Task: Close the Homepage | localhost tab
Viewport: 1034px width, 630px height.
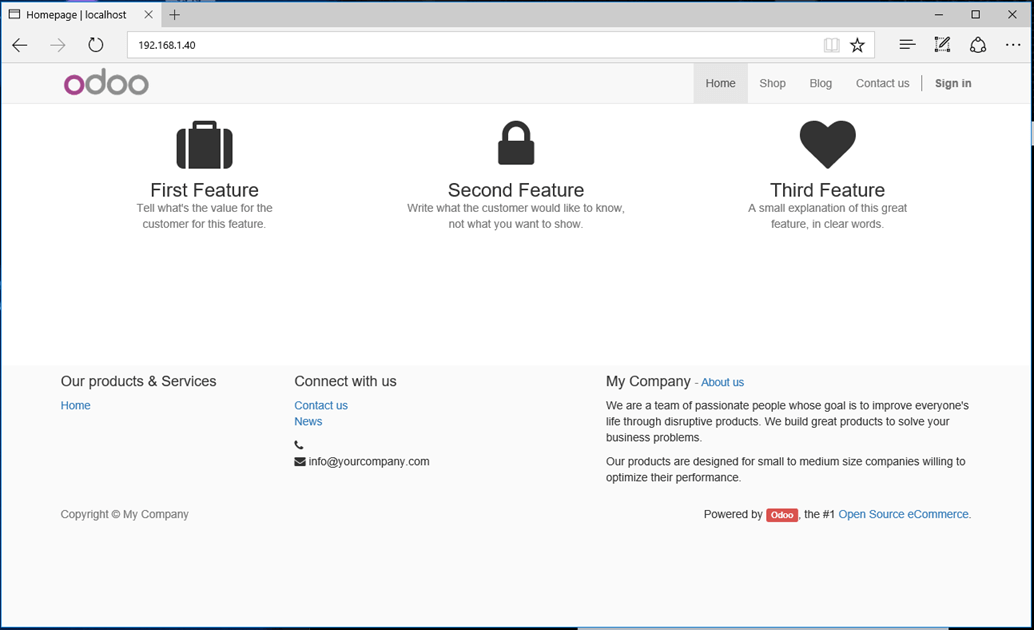Action: coord(148,15)
